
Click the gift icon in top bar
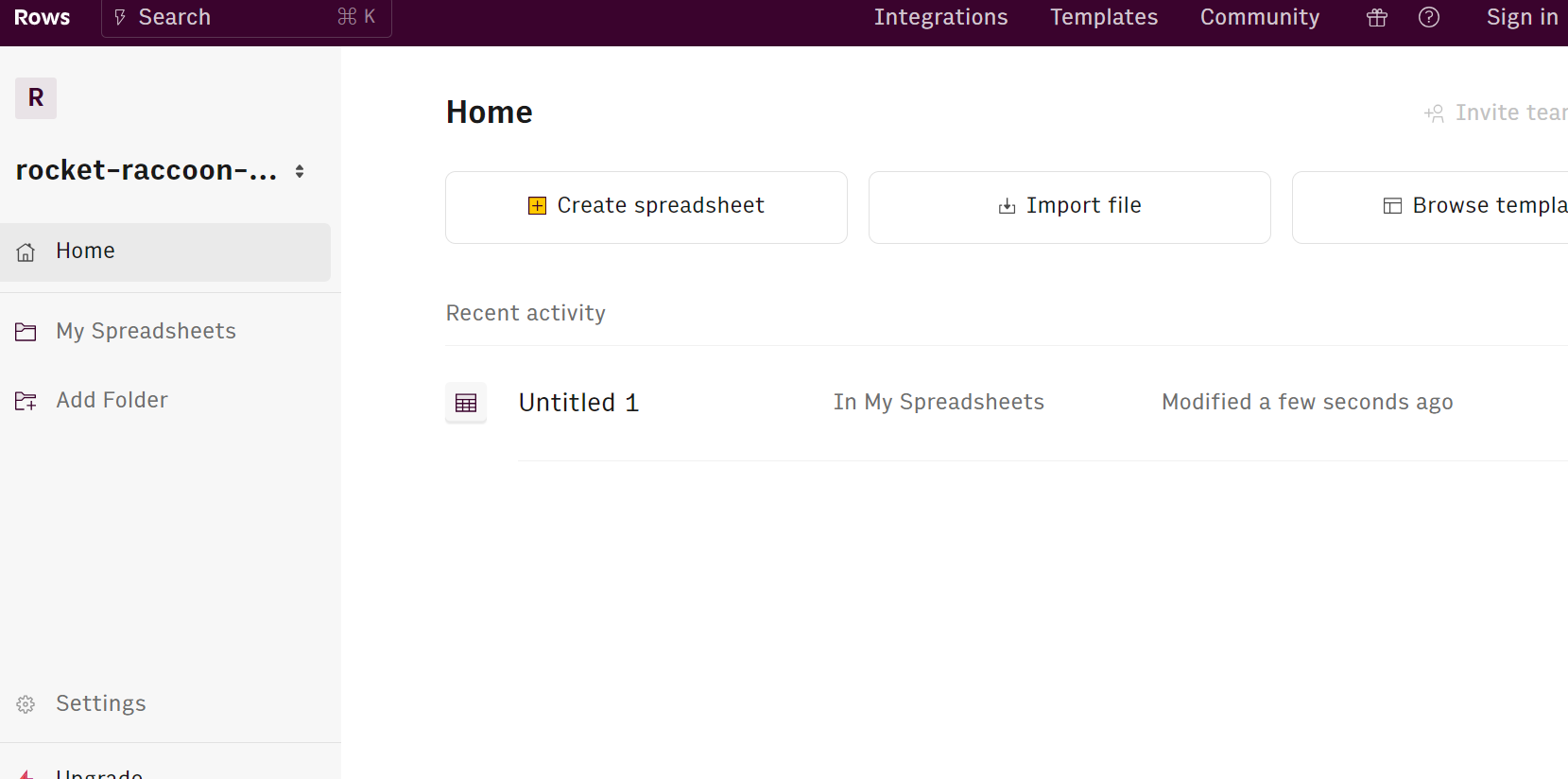pyautogui.click(x=1377, y=18)
